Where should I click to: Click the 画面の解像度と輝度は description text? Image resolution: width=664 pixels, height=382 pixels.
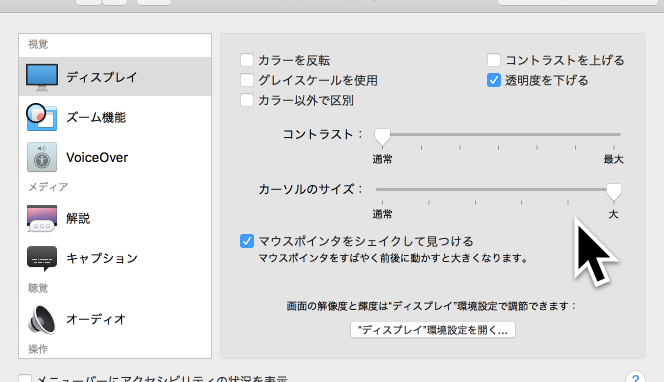(432, 306)
